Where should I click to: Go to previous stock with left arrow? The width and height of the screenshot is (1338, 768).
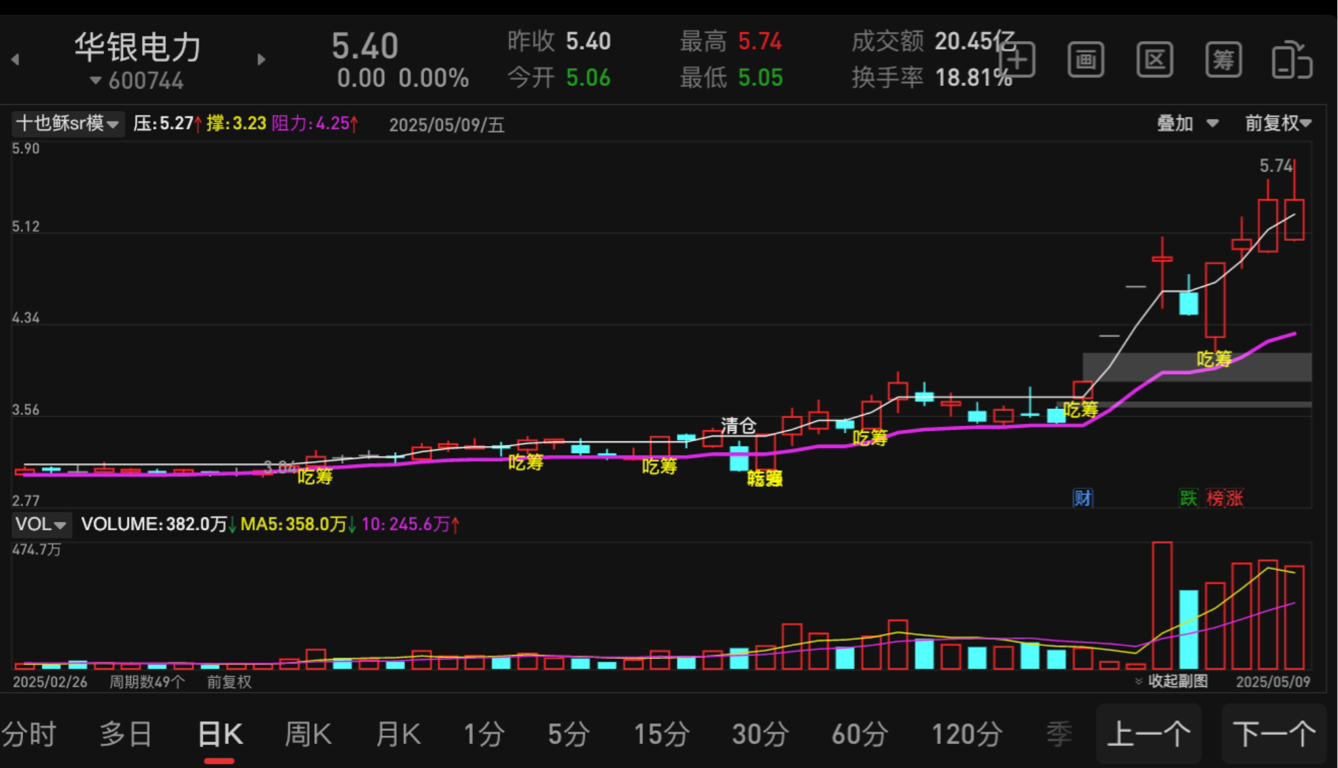(15, 60)
